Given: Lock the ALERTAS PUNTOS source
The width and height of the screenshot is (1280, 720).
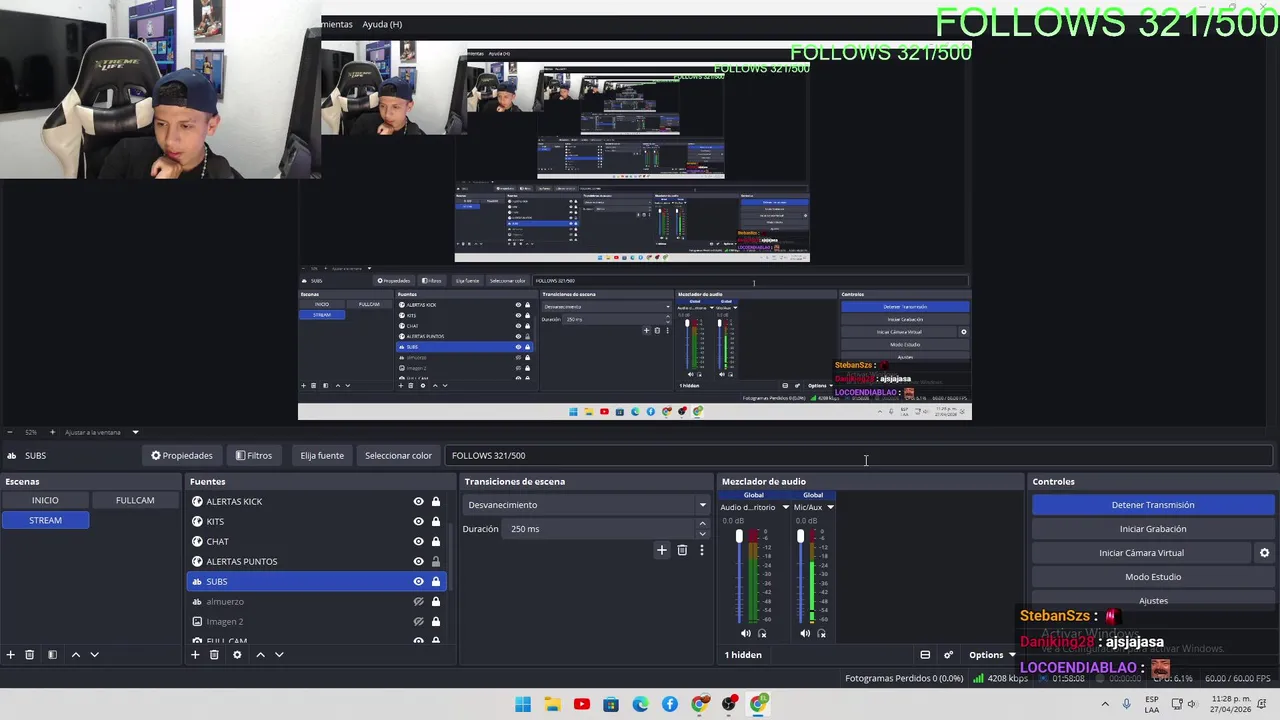Looking at the screenshot, I should click(x=436, y=561).
